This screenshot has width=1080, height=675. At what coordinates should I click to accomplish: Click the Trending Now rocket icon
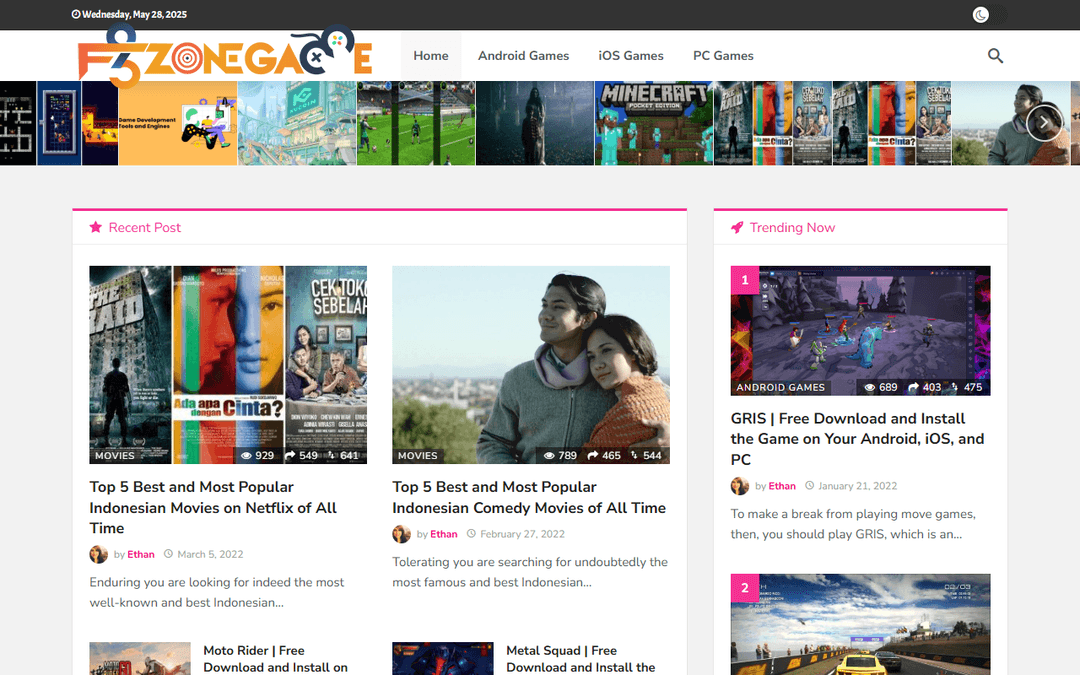[737, 227]
